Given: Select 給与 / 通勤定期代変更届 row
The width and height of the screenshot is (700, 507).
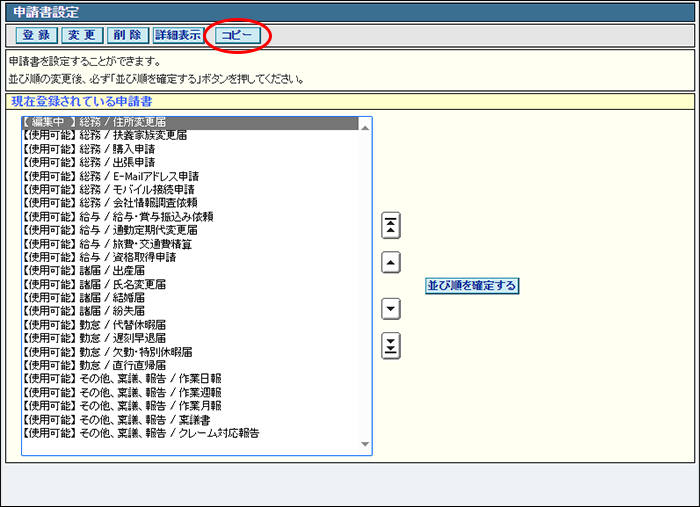Looking at the screenshot, I should (190, 230).
